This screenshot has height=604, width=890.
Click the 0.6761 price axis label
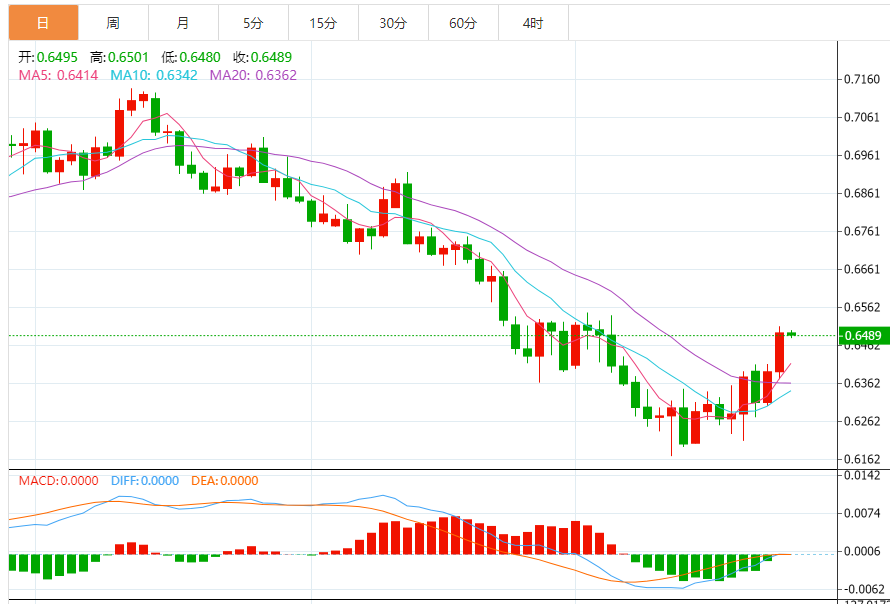pos(863,232)
